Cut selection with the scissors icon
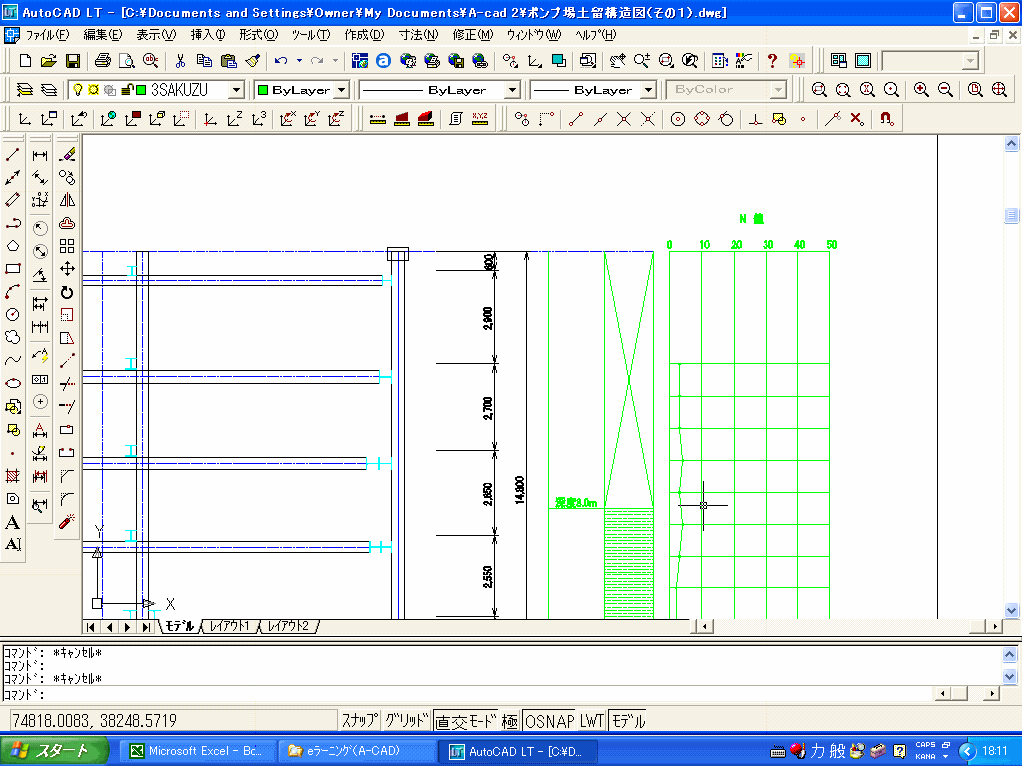The height and width of the screenshot is (767, 1023). (180, 61)
